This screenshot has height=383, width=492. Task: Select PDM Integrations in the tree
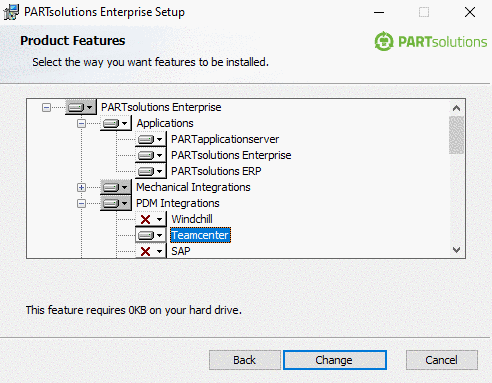(x=178, y=203)
